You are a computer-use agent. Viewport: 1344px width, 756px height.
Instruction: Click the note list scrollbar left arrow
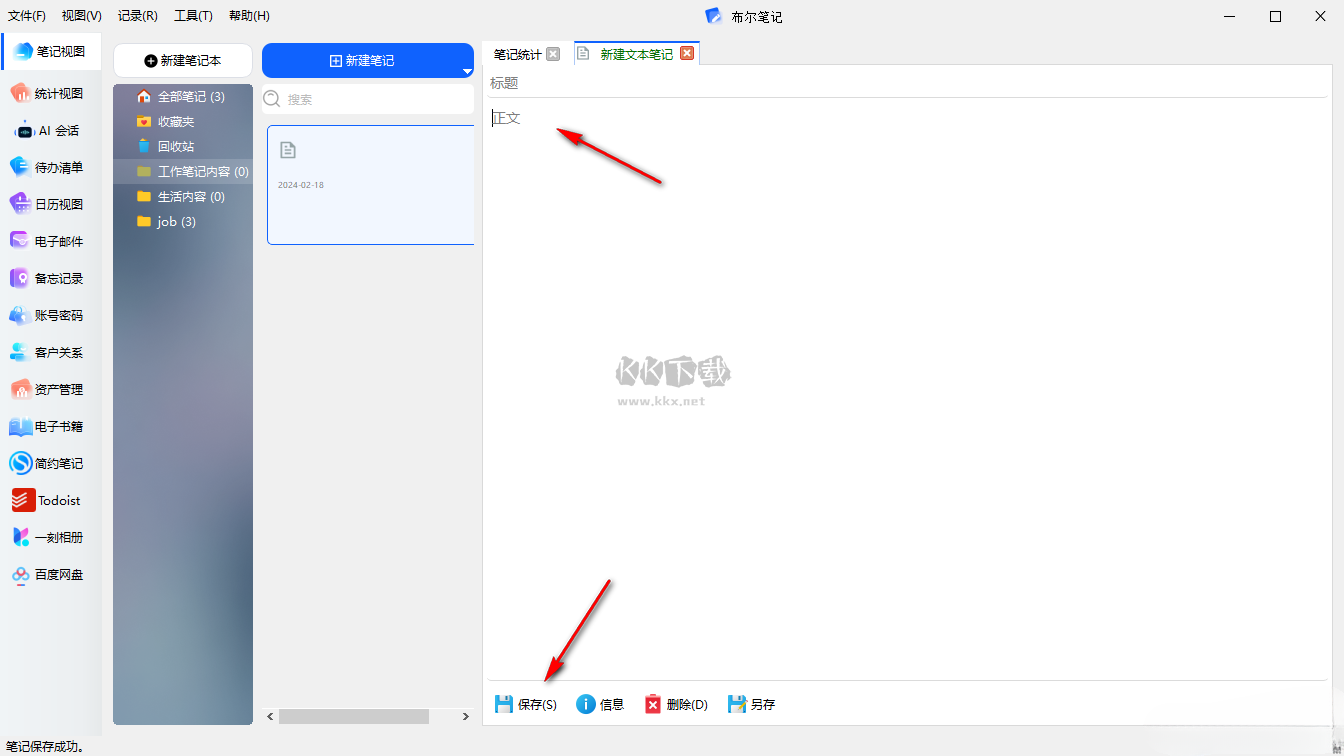pos(270,716)
